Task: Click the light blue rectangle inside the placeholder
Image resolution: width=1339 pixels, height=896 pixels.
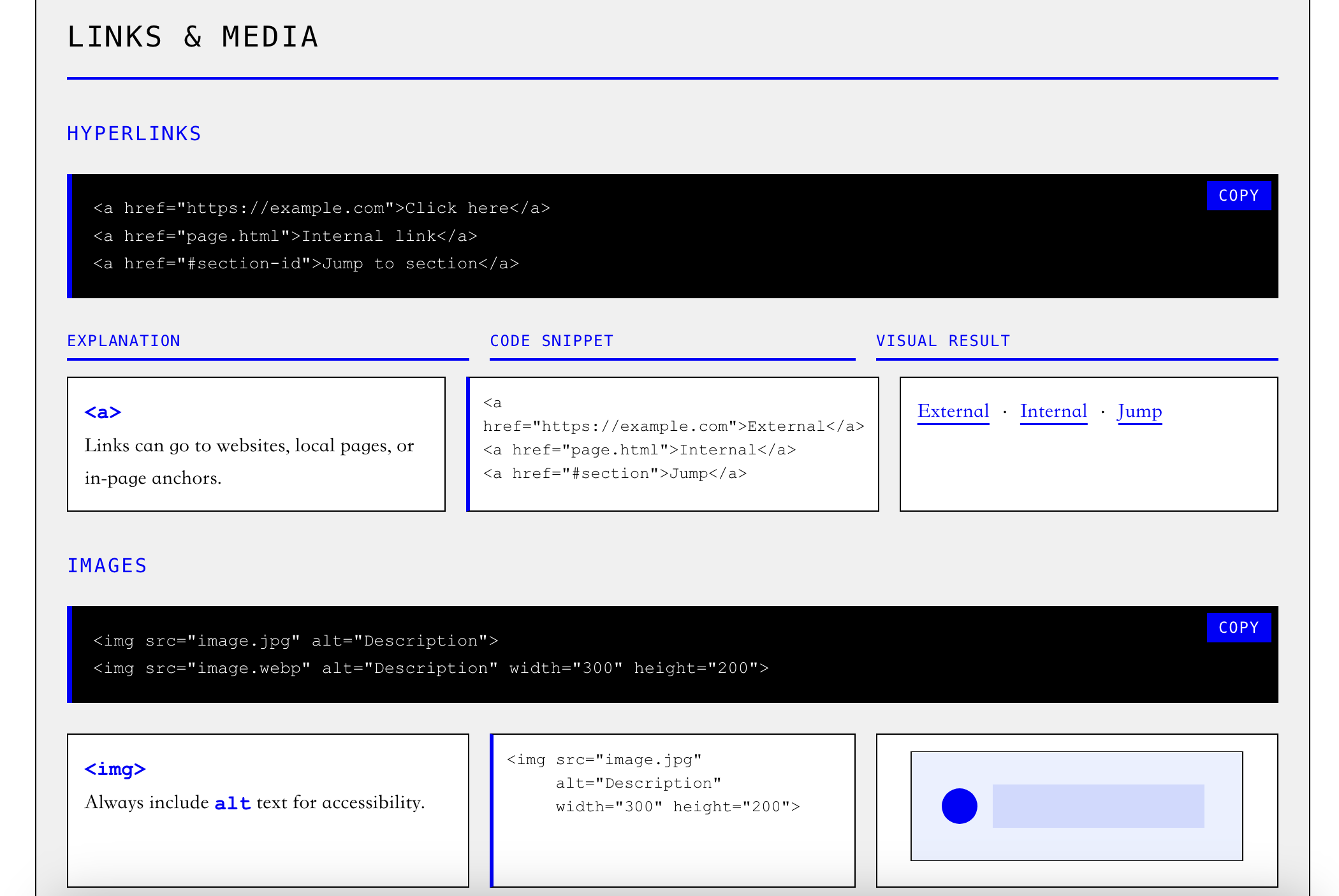Action: pyautogui.click(x=1097, y=806)
